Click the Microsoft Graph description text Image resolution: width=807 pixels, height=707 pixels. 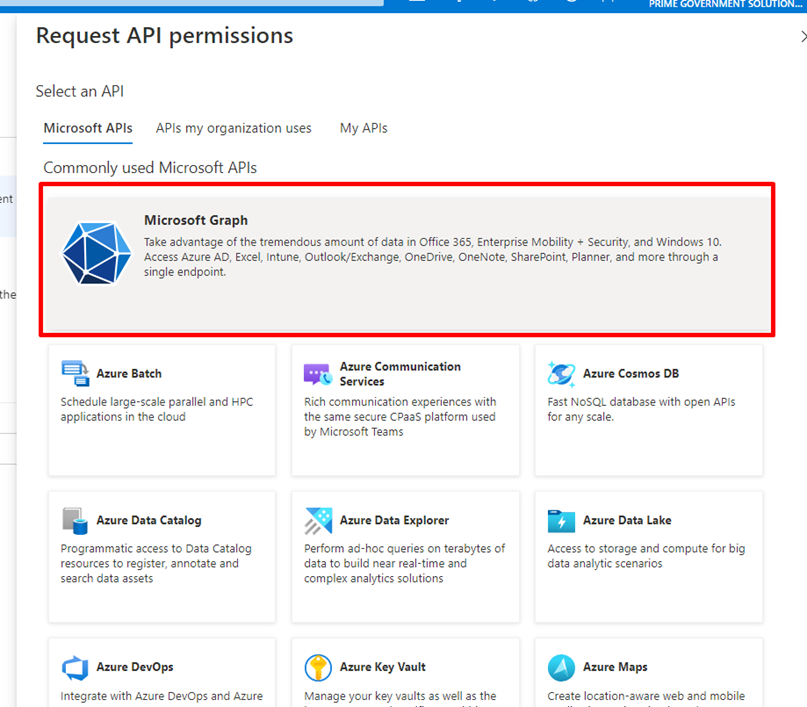click(433, 257)
